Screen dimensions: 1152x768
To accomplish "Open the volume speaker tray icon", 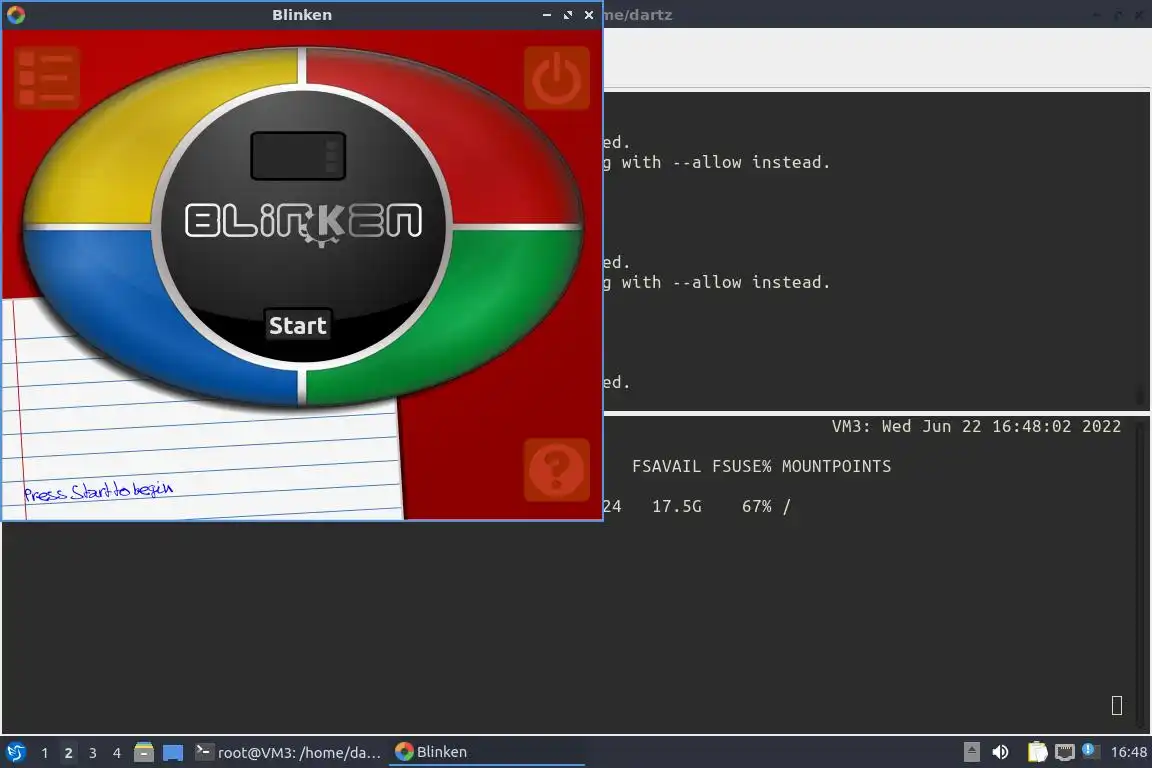I will [1000, 752].
